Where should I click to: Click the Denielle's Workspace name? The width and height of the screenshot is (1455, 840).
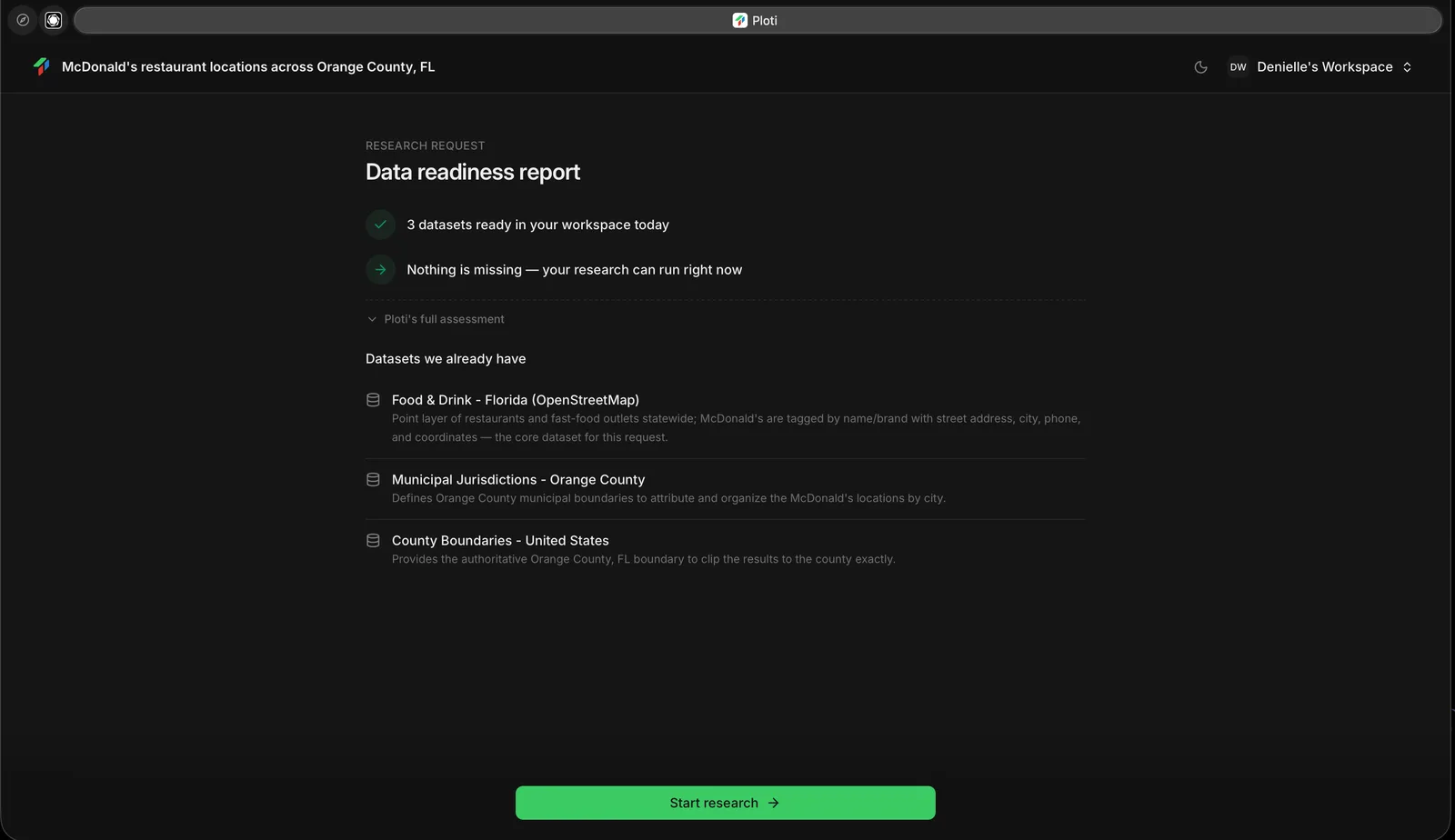click(x=1324, y=67)
